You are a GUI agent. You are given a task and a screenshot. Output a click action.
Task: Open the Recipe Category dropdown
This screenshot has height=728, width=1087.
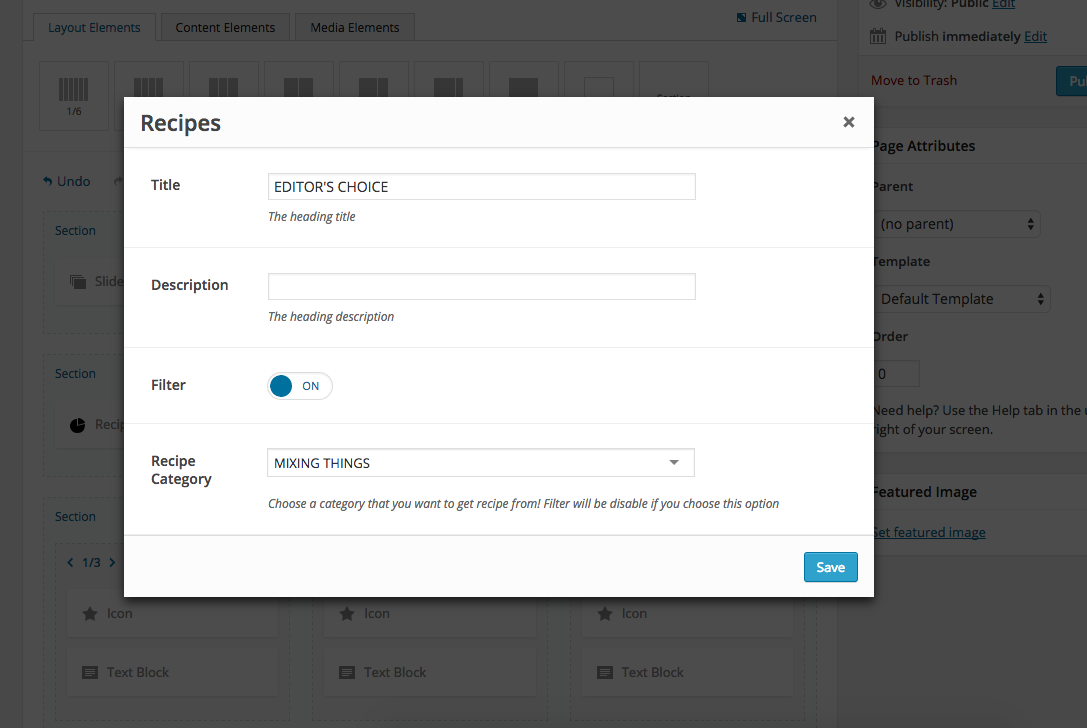pyautogui.click(x=480, y=463)
